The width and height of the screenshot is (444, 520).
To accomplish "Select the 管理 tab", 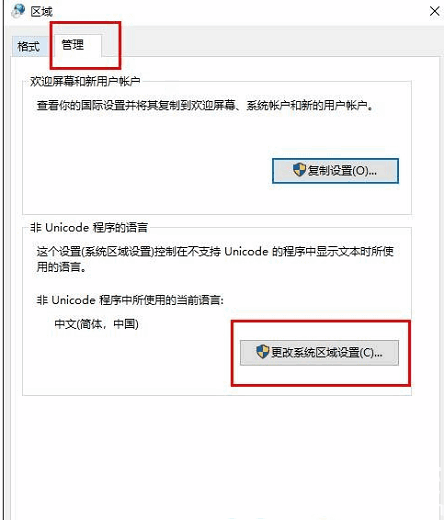I will coord(73,45).
